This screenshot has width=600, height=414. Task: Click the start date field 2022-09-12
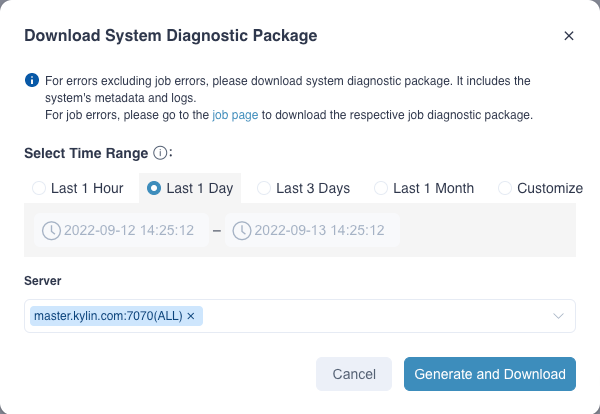pyautogui.click(x=129, y=230)
